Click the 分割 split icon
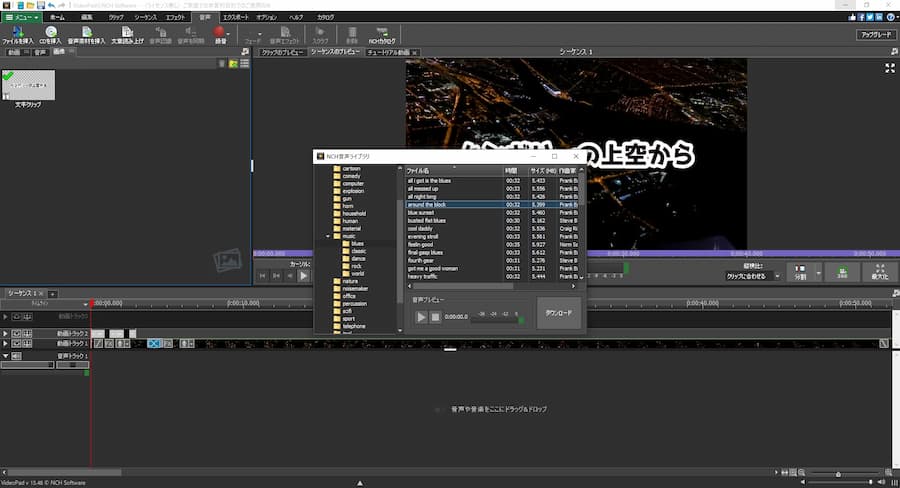Image resolution: width=900 pixels, height=488 pixels. tap(800, 271)
